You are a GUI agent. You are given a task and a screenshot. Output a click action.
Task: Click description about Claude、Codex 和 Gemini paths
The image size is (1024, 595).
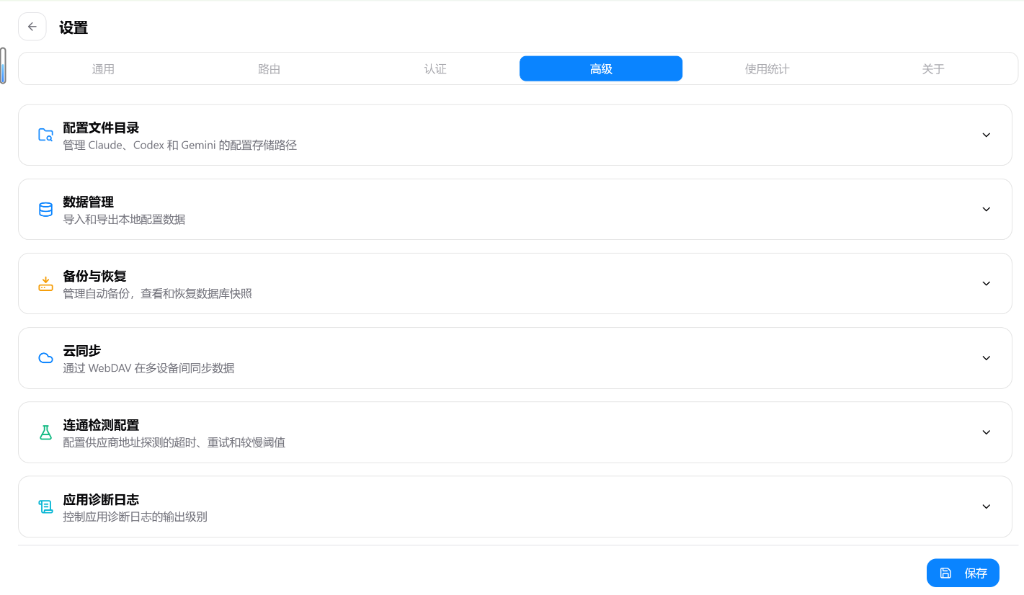[180, 145]
